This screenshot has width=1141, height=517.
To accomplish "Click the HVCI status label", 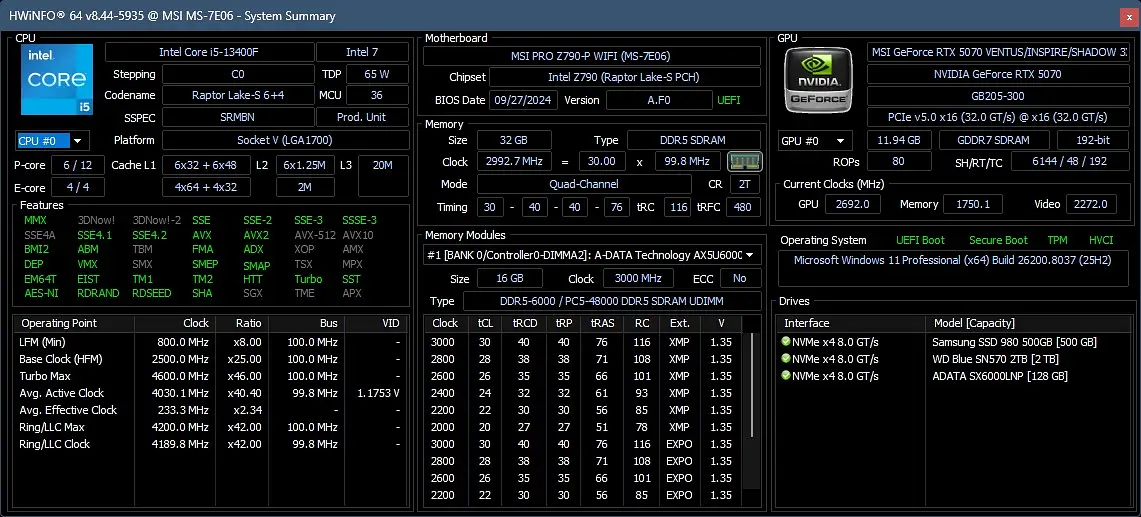I will point(1101,240).
